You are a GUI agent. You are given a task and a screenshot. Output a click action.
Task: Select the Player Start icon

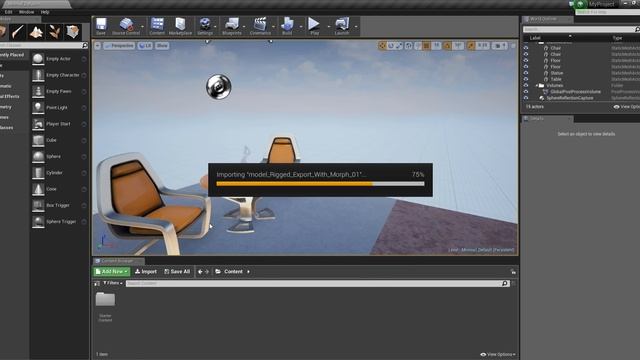[38, 124]
